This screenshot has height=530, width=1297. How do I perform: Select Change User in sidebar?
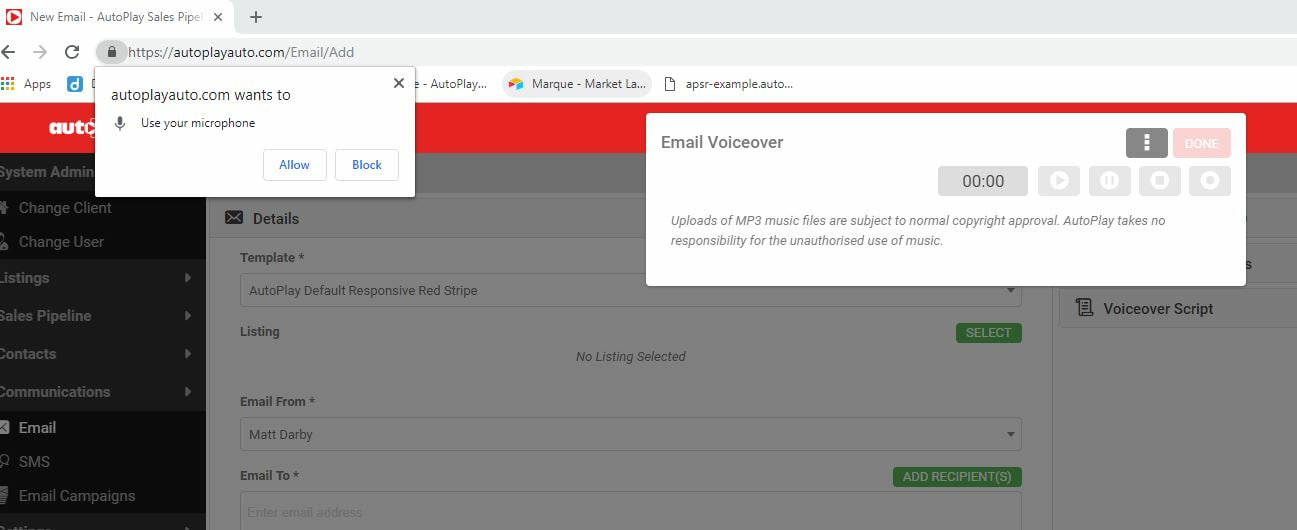coord(61,242)
